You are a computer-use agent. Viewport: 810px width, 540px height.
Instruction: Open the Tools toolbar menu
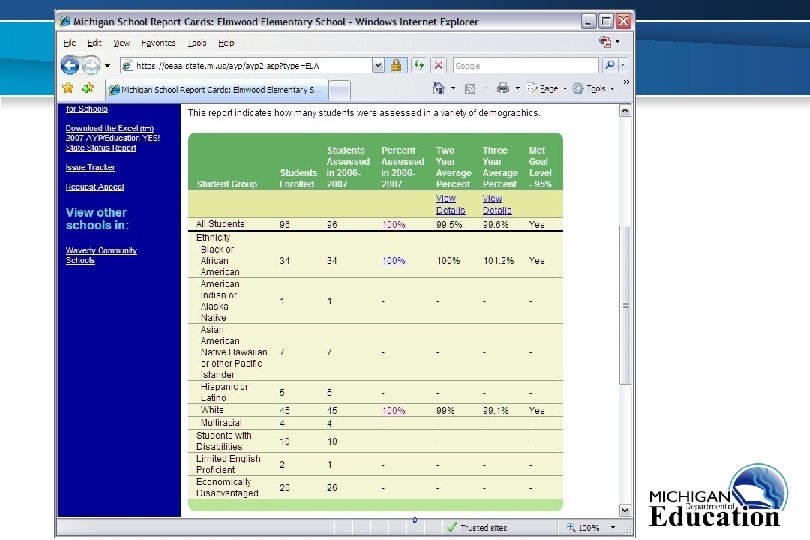pyautogui.click(x=593, y=89)
